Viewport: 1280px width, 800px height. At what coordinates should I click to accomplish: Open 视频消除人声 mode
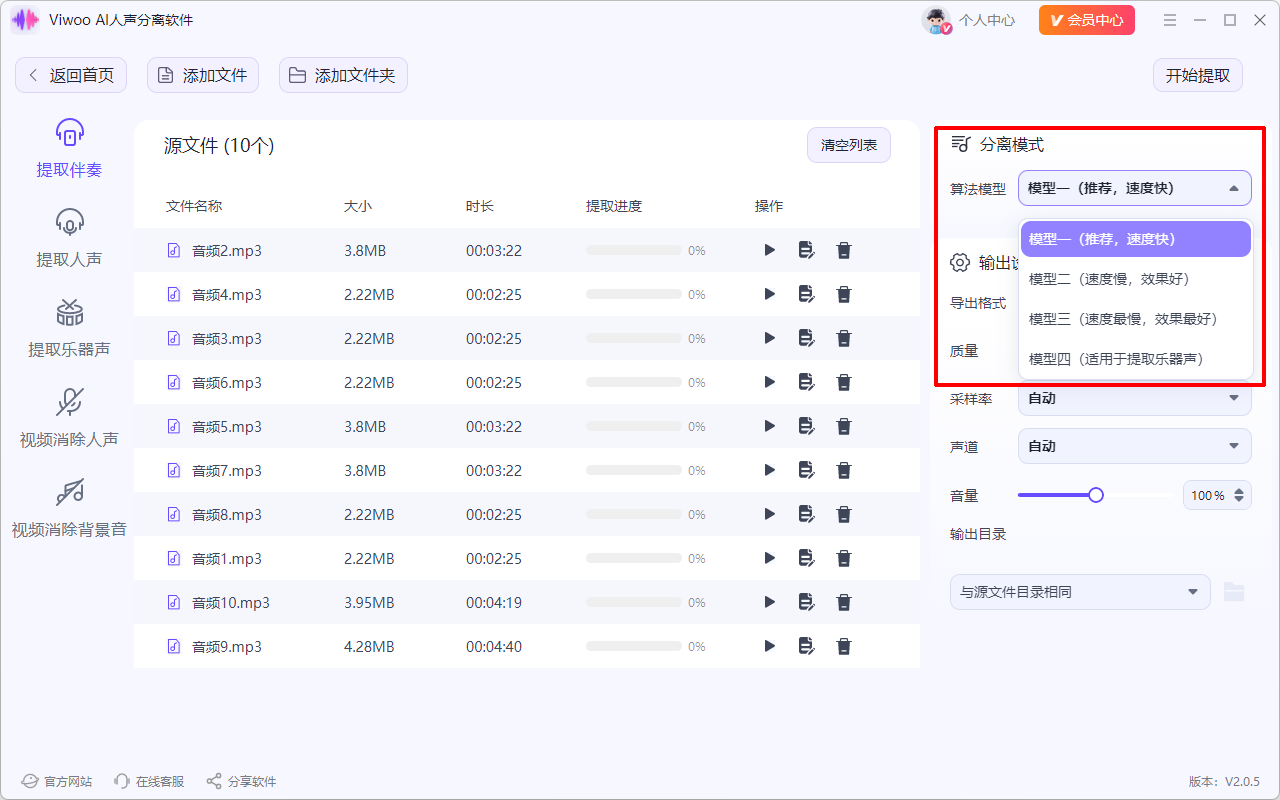tap(69, 418)
